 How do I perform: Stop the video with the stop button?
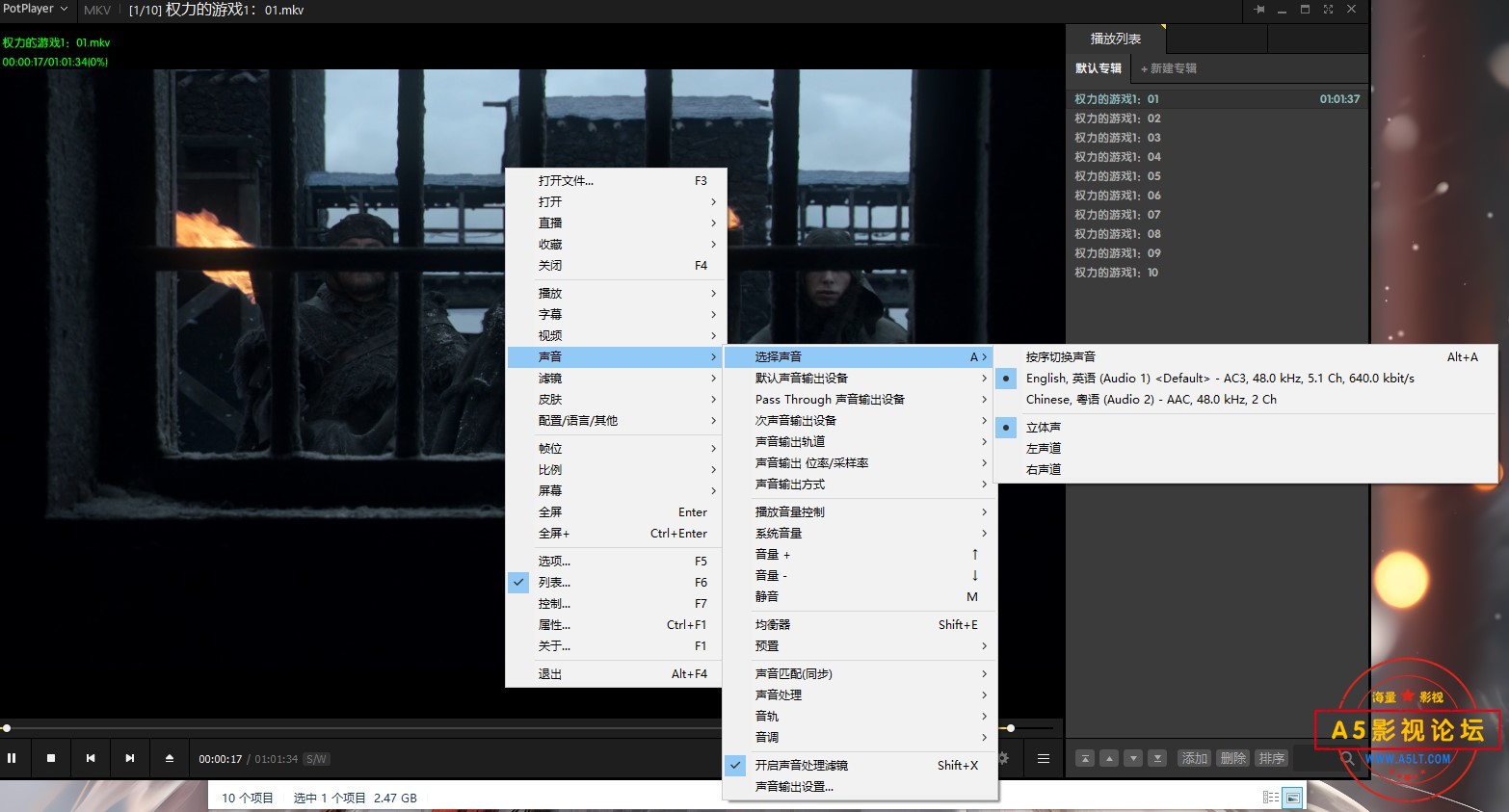coord(51,758)
